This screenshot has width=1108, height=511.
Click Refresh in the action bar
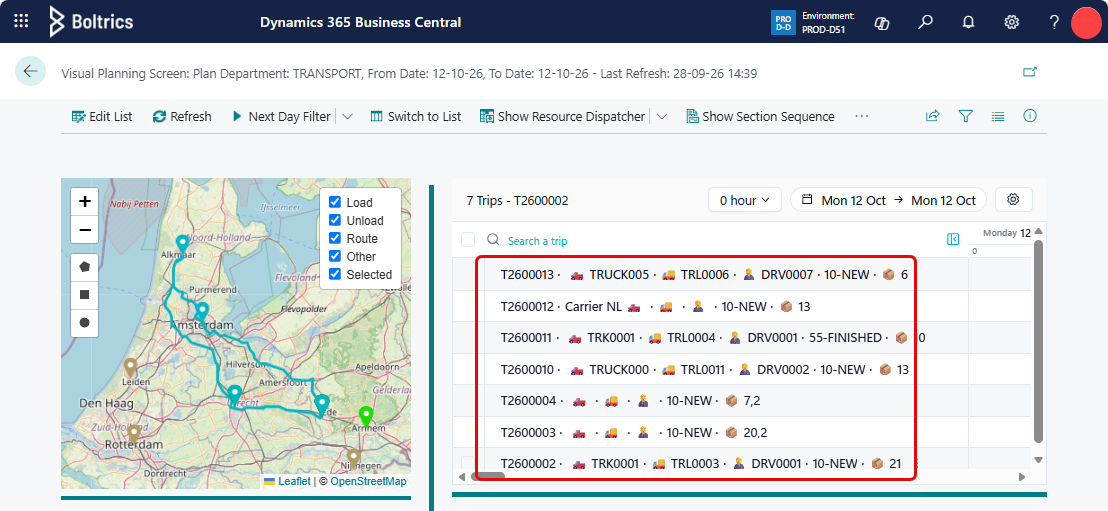point(182,117)
